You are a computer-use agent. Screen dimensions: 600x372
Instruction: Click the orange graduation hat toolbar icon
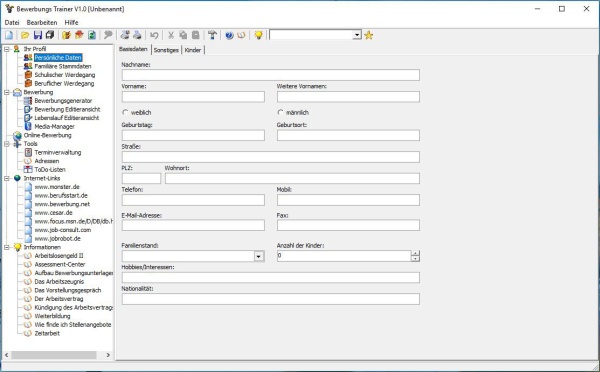[79, 35]
